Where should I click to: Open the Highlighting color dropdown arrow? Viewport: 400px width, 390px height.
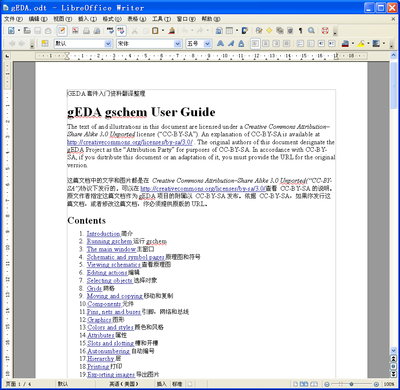click(368, 43)
